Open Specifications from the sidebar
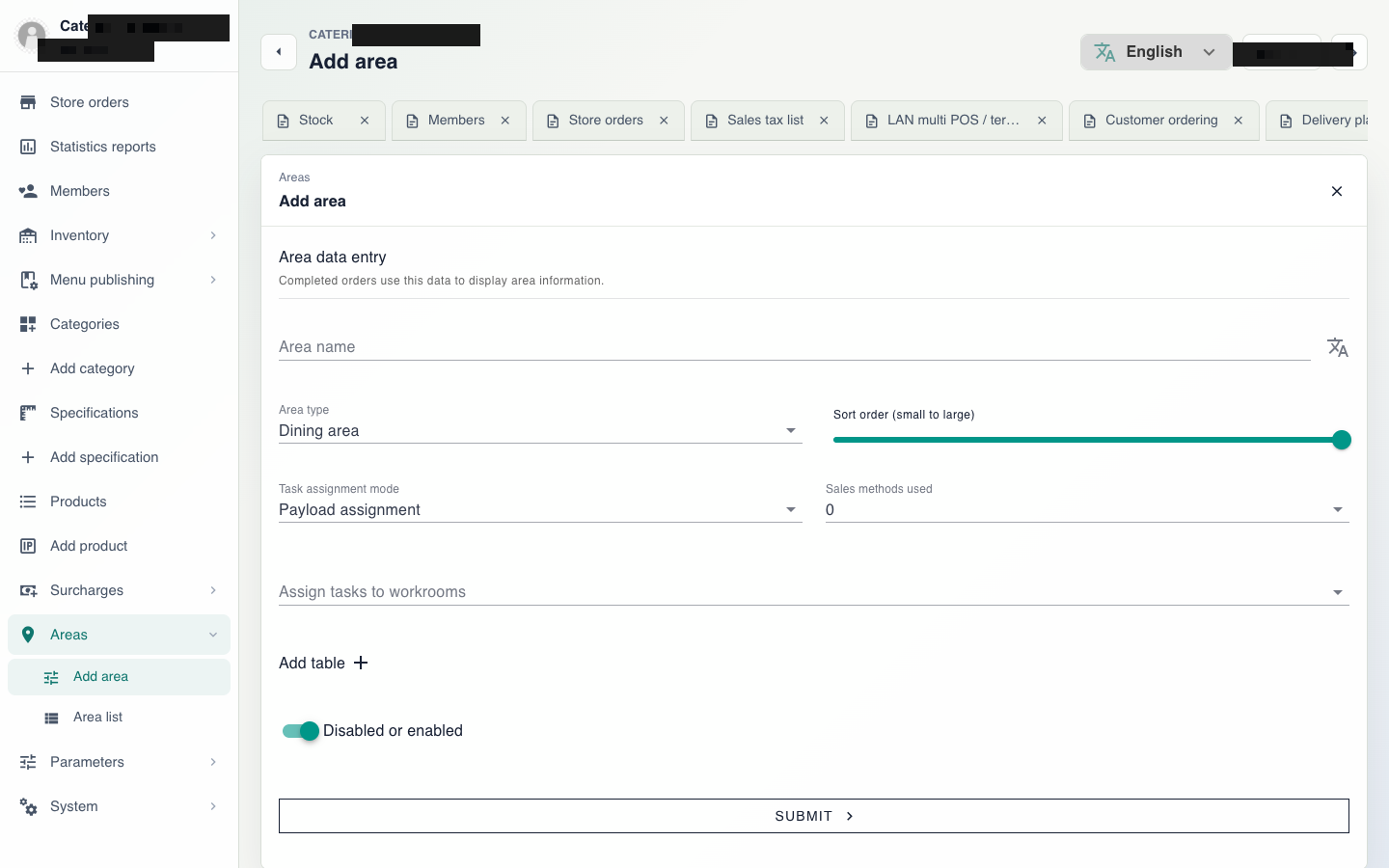This screenshot has width=1389, height=868. 119,413
